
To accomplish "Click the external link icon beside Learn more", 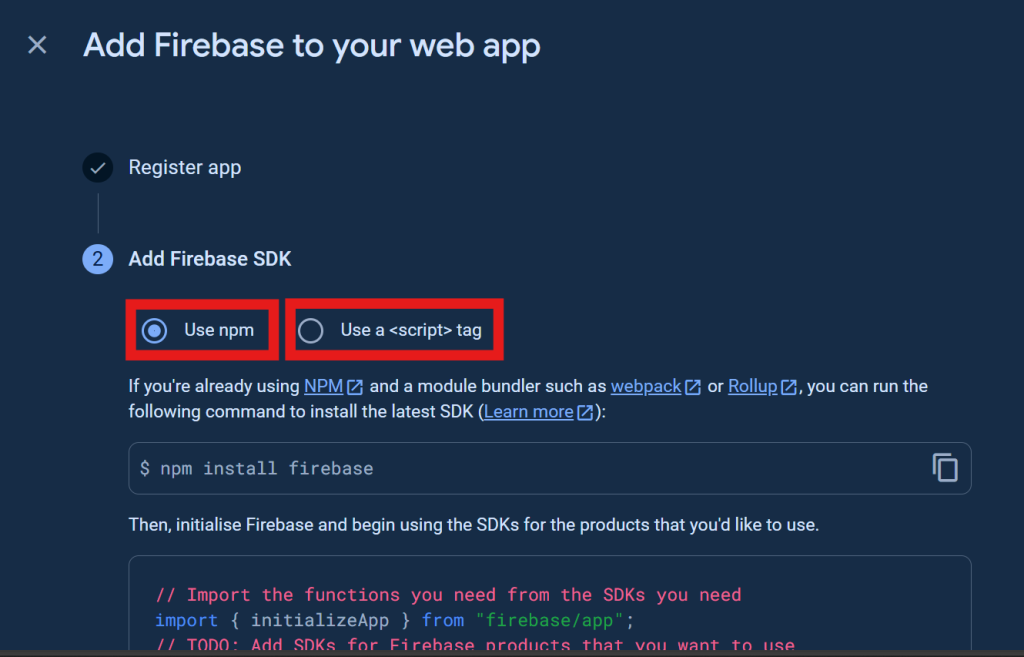I will (585, 411).
